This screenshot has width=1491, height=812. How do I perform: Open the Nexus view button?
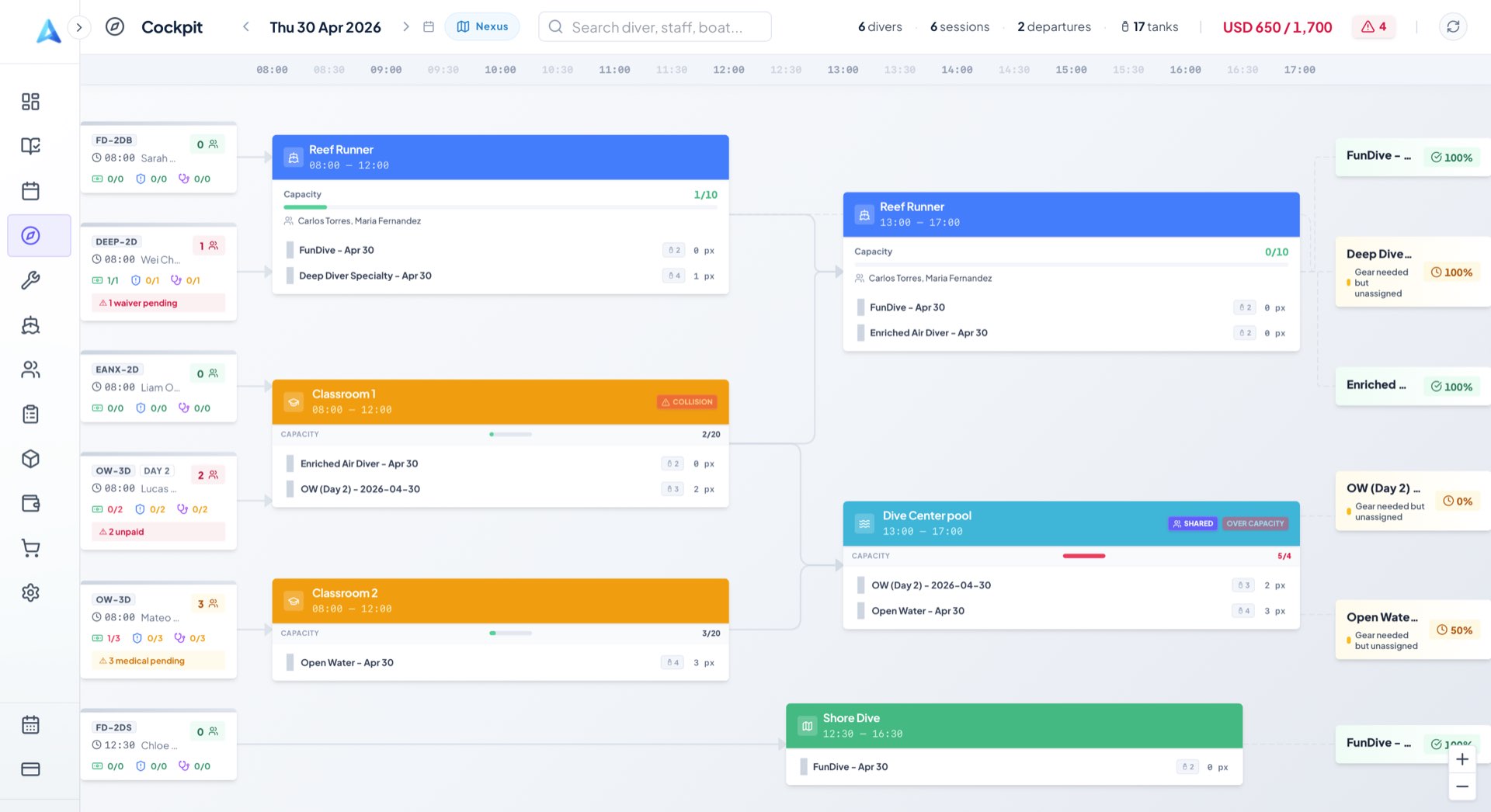[x=482, y=26]
